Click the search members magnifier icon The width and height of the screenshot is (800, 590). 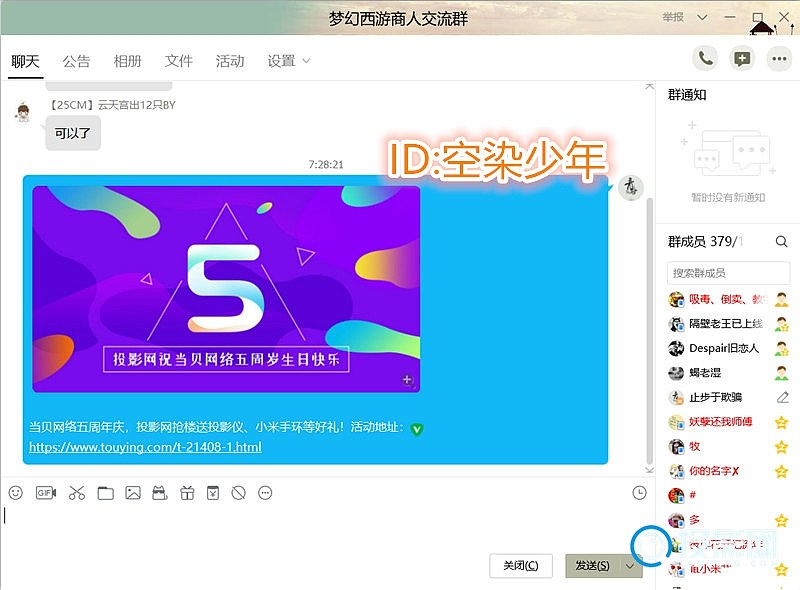click(x=781, y=241)
